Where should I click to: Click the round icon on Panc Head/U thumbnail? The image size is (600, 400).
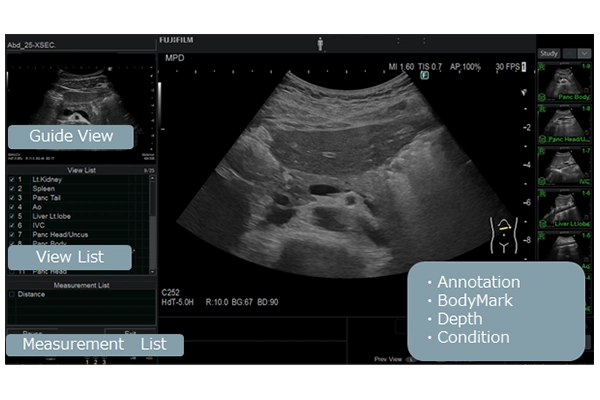tap(542, 139)
